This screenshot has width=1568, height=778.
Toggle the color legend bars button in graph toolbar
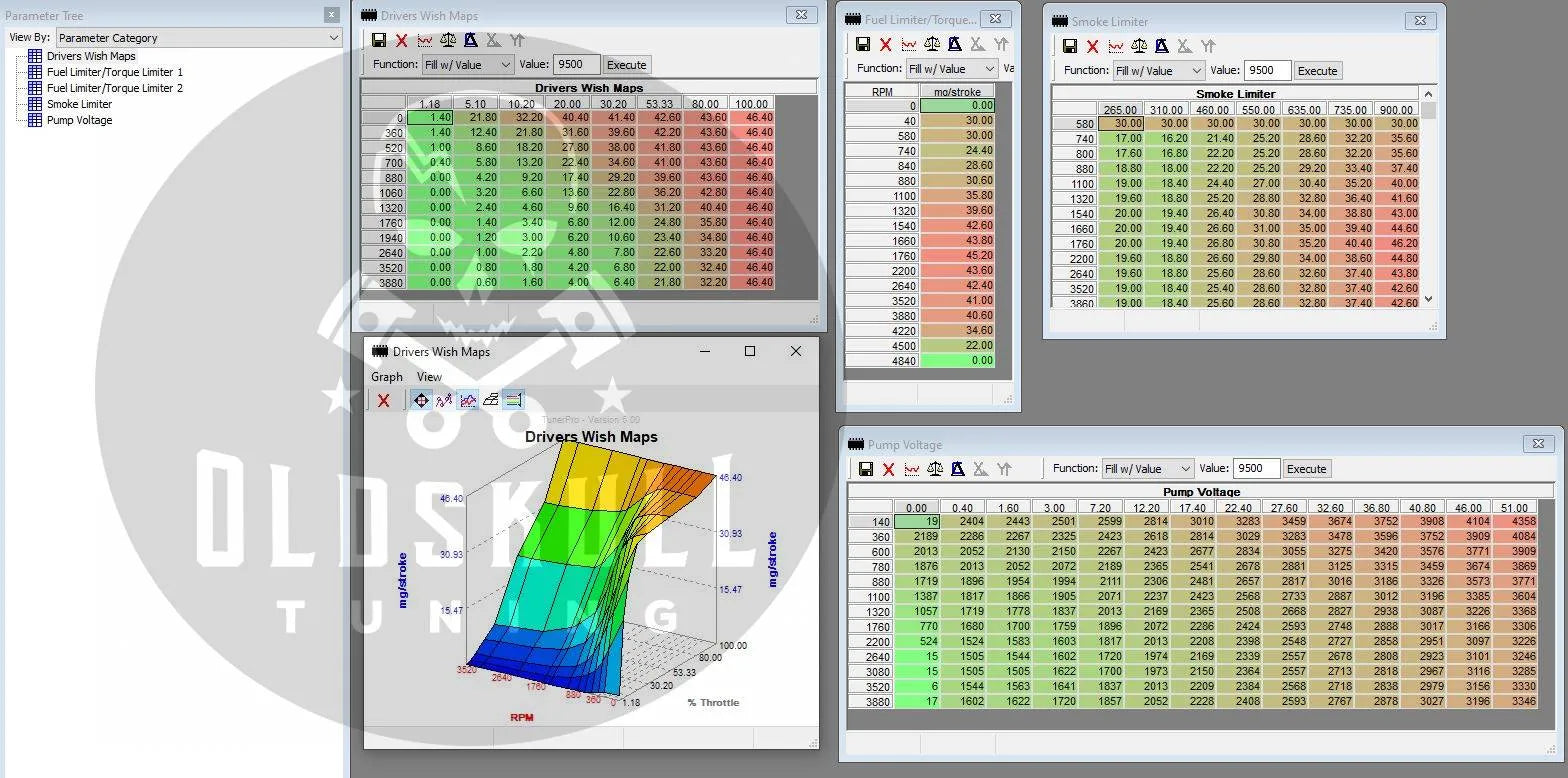point(513,400)
